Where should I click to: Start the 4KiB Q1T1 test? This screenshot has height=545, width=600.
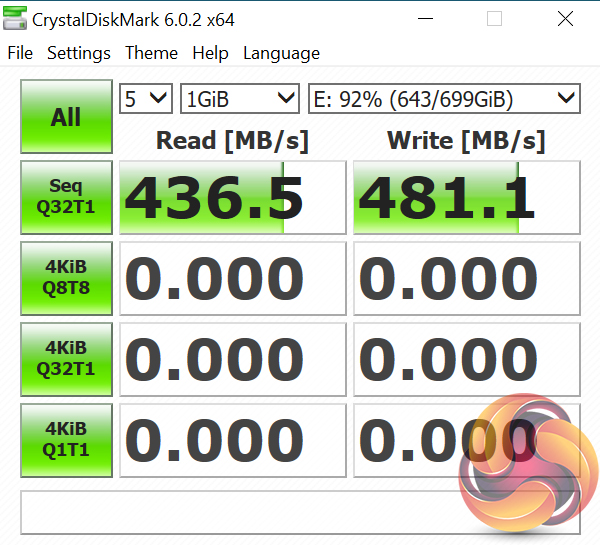click(67, 441)
